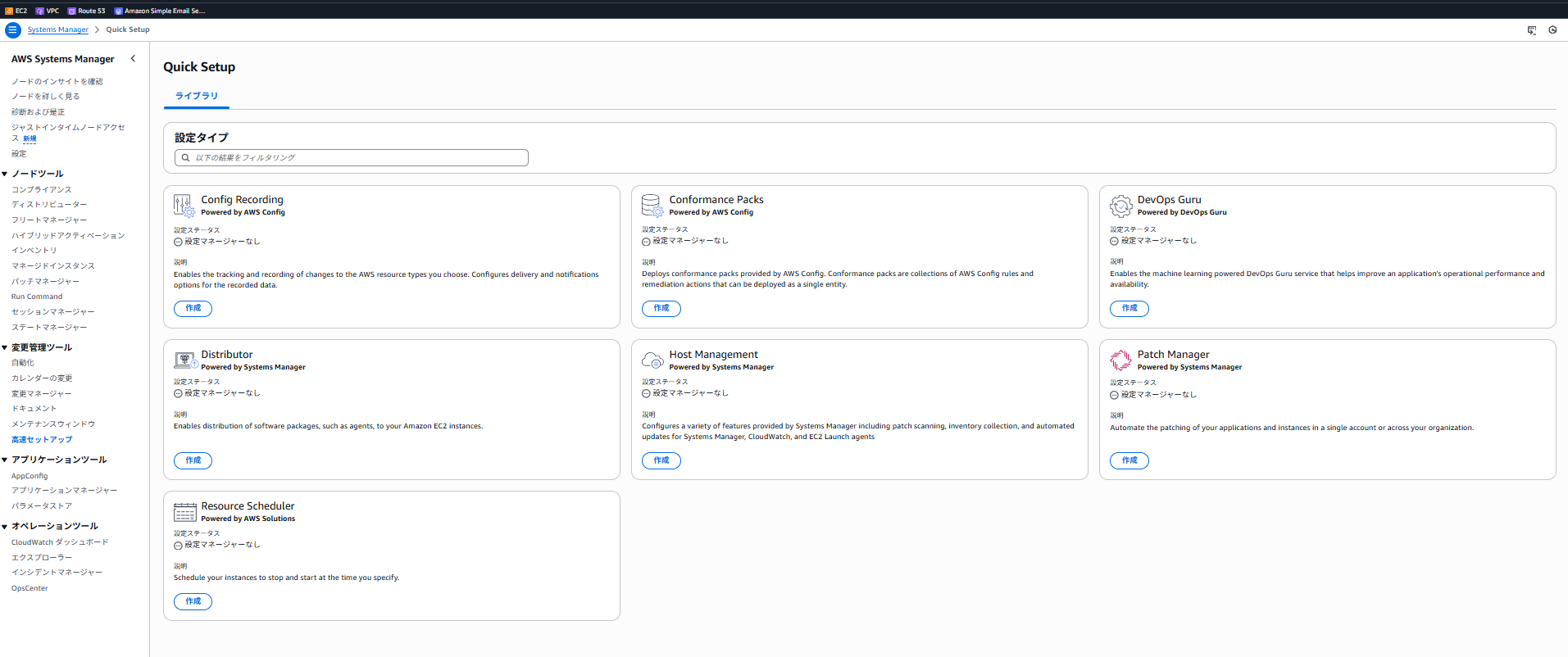This screenshot has height=657, width=1568.
Task: Click the Config Recording card icon
Action: click(x=184, y=205)
